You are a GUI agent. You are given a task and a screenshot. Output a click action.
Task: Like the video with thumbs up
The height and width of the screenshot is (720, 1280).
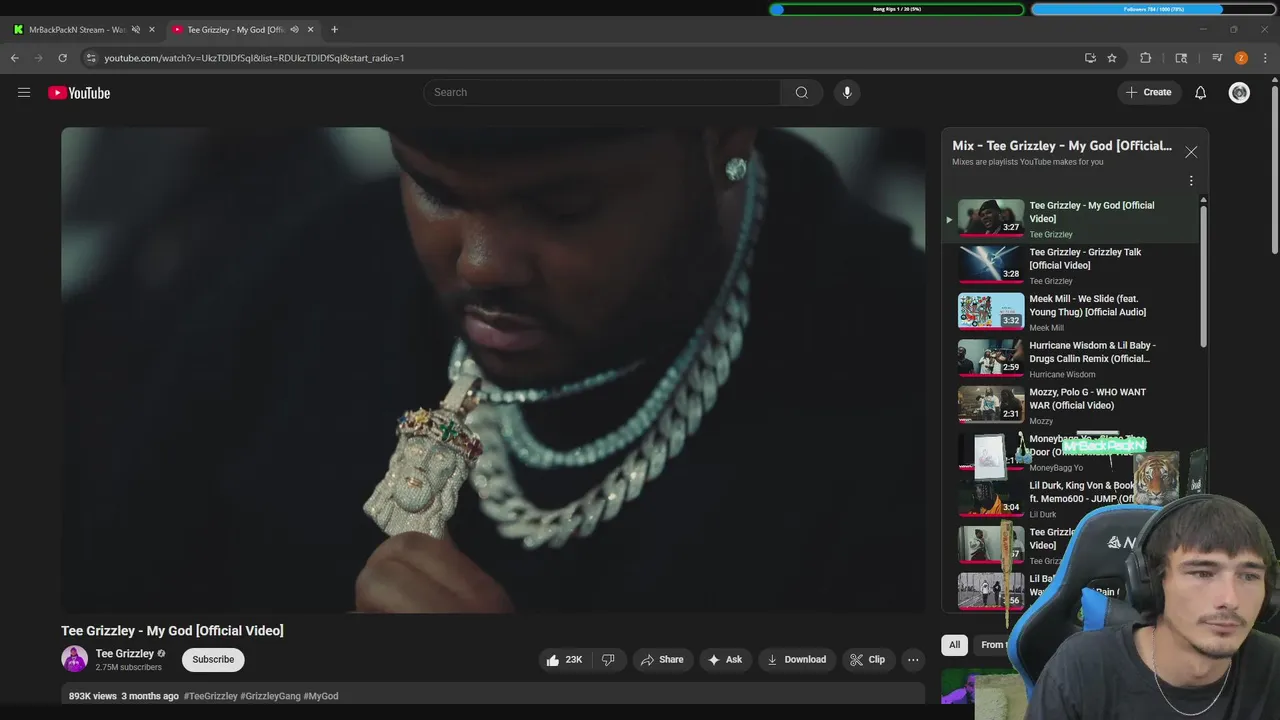click(564, 659)
